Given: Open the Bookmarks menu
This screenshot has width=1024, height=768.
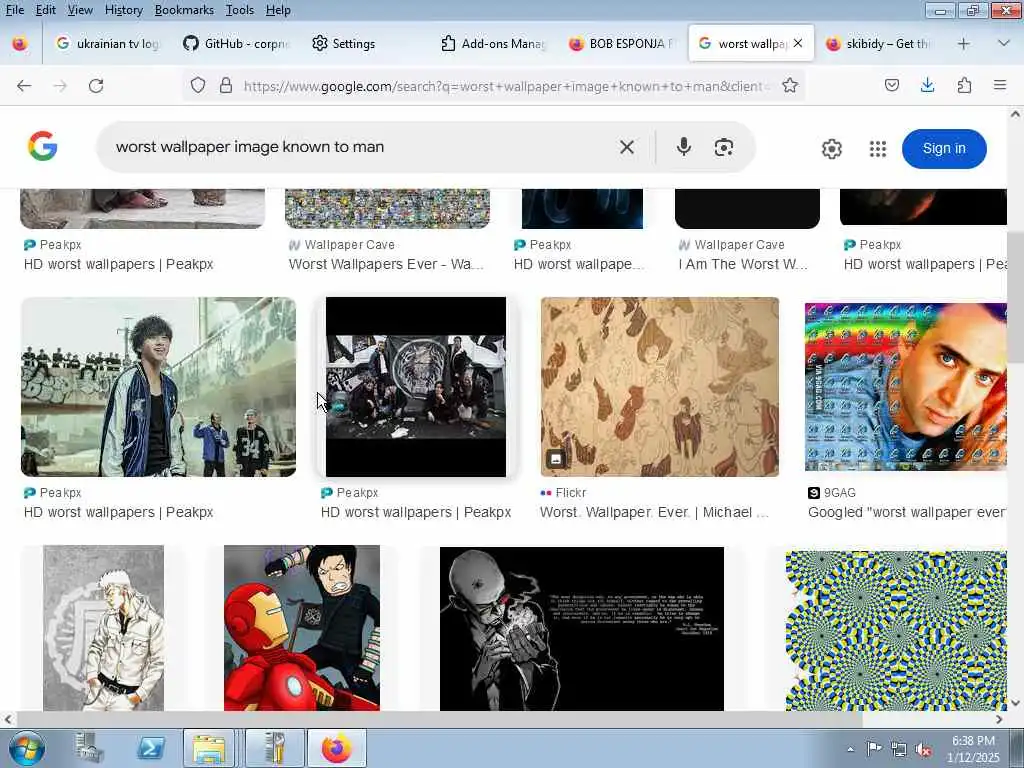Looking at the screenshot, I should click(184, 10).
